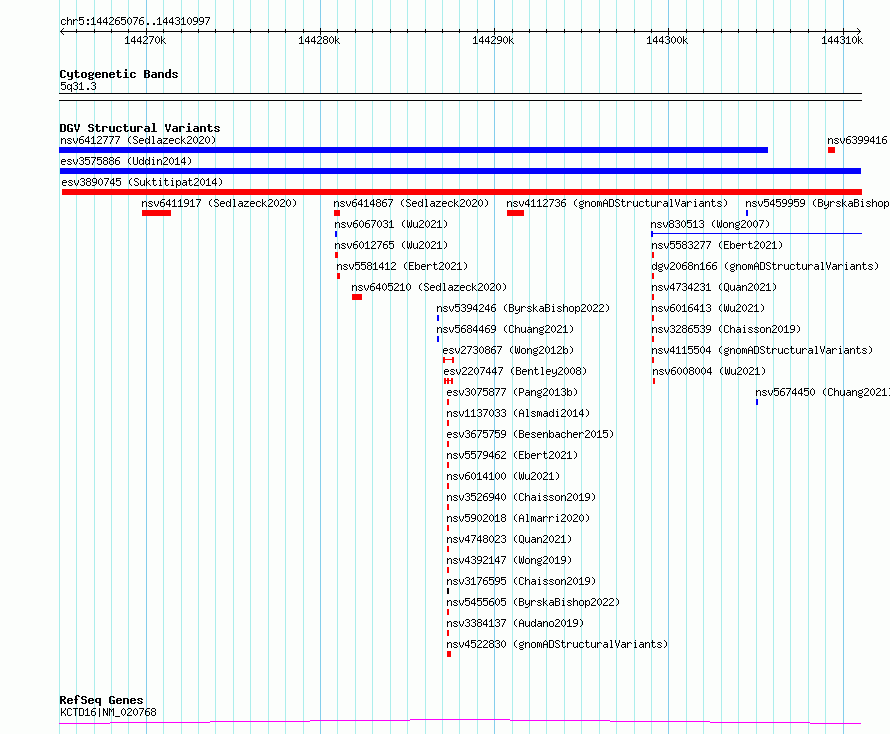Screen dimensions: 890x734
Task: Select the long blue bar for nsv6412777
Action: click(x=413, y=150)
